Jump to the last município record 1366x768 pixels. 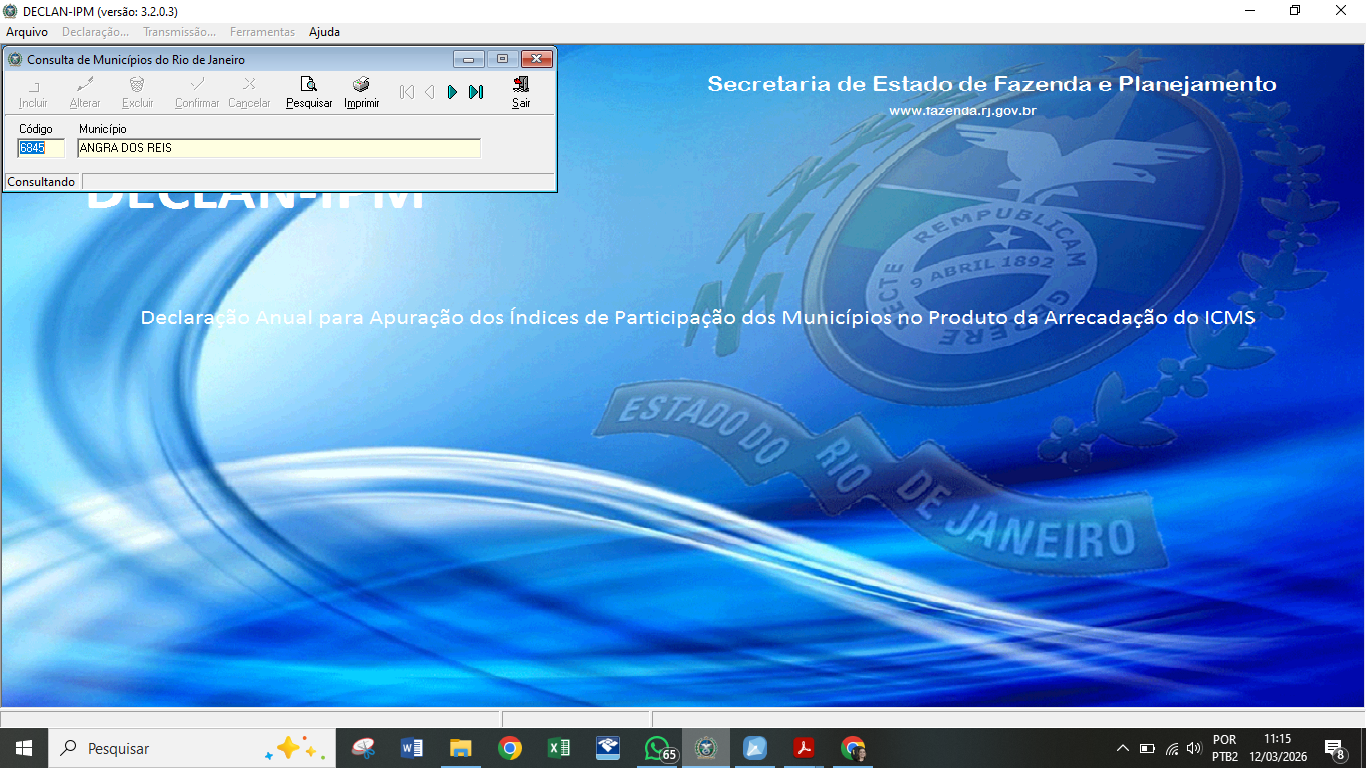click(476, 92)
